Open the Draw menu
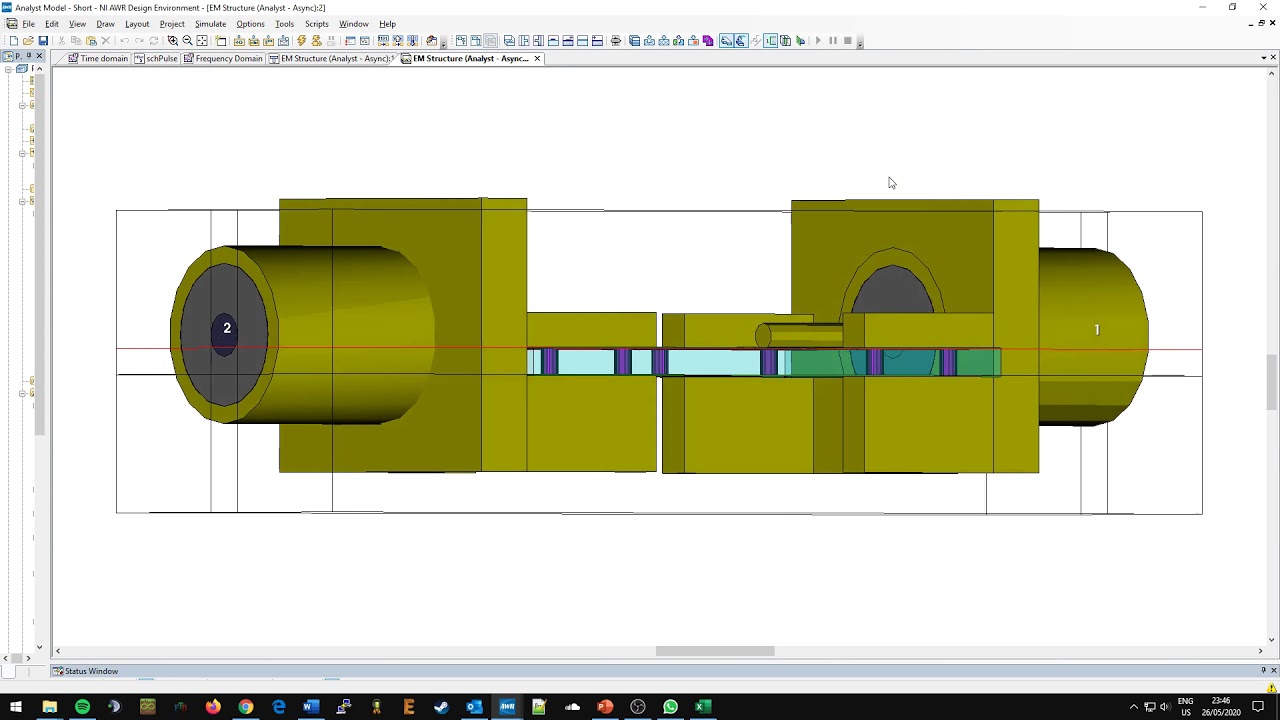1280x720 pixels. click(x=105, y=24)
